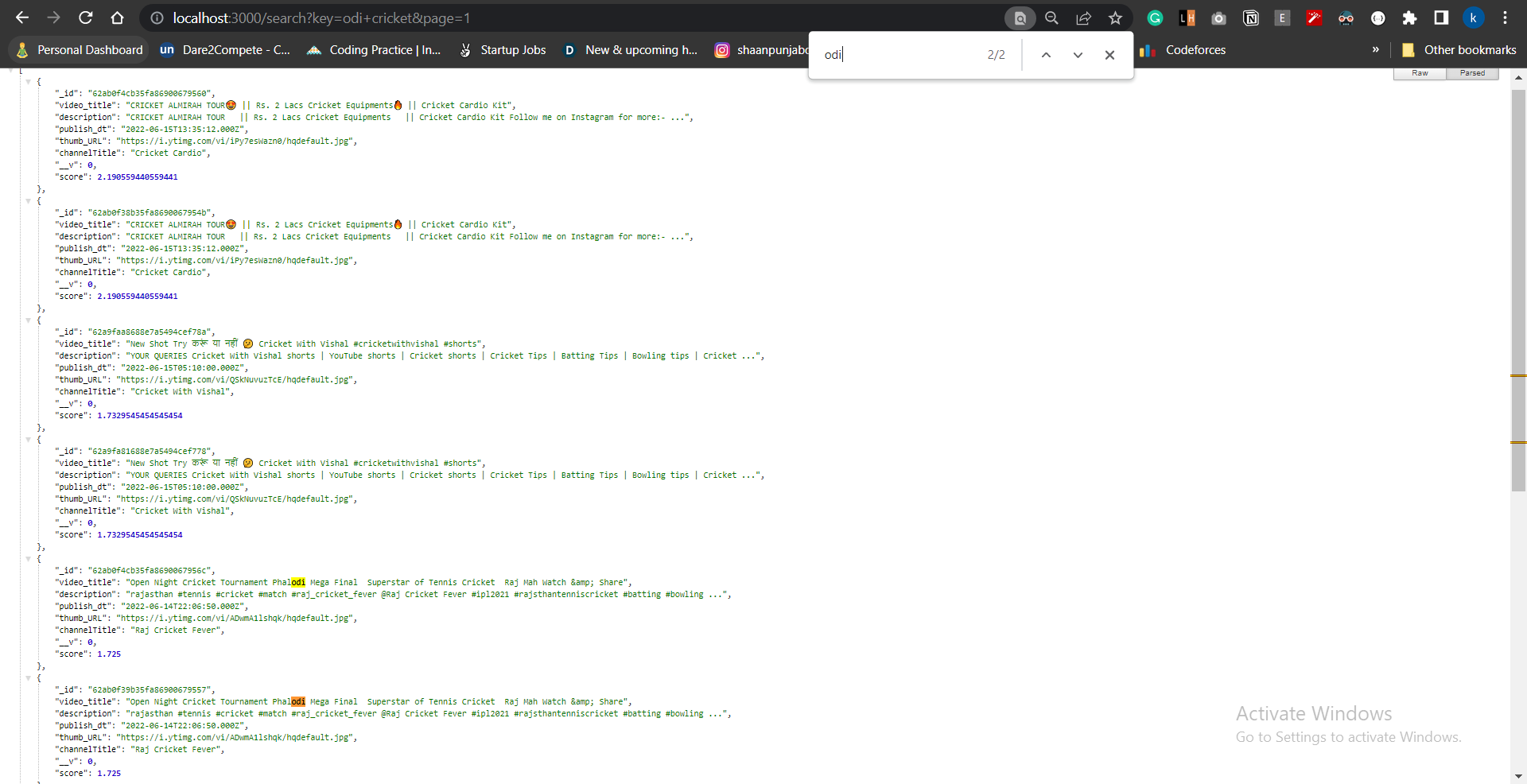Click the find-in-page search field

899,55
